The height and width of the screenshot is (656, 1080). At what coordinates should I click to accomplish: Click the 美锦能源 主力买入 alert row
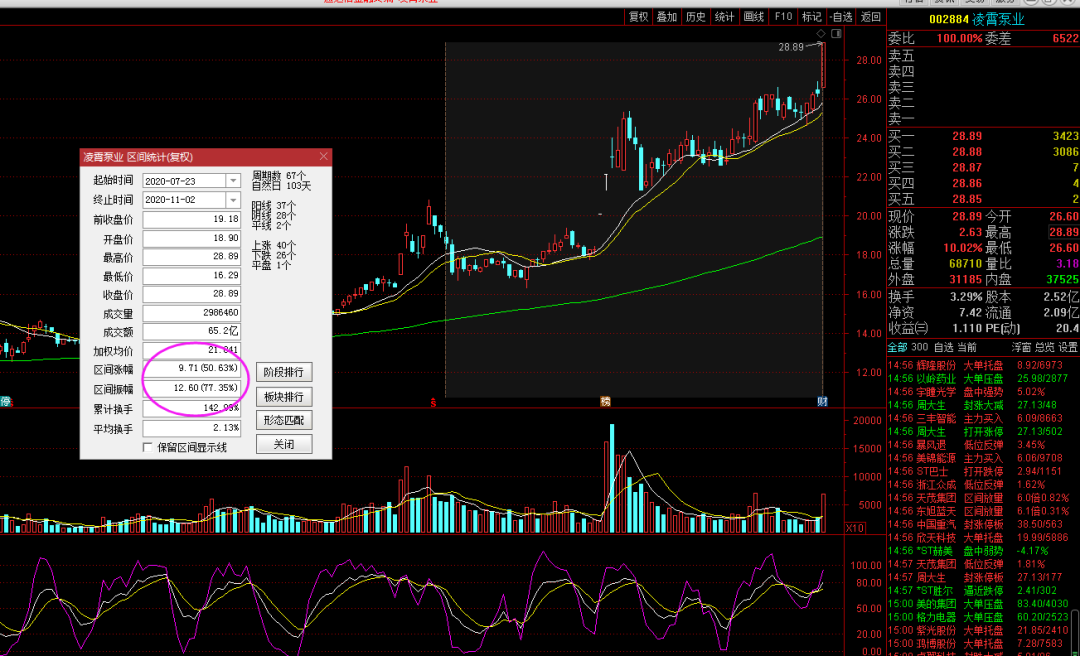tap(978, 458)
